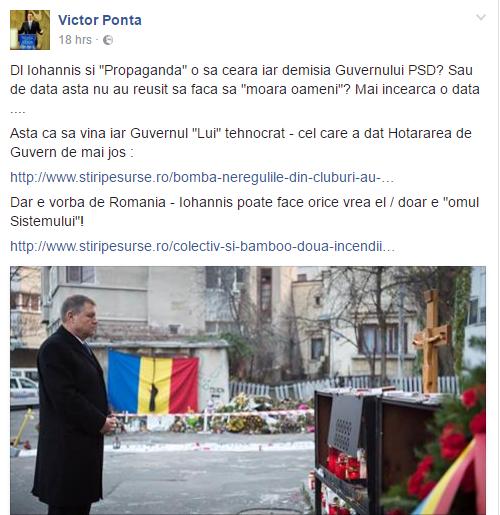
Task: Click the paragraph starting "Dl Iohannis si"
Action: [245, 80]
